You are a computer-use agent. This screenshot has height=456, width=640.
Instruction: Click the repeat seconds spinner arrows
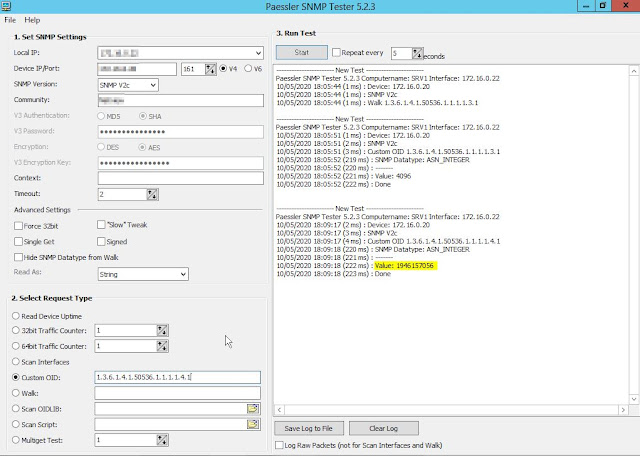point(417,53)
